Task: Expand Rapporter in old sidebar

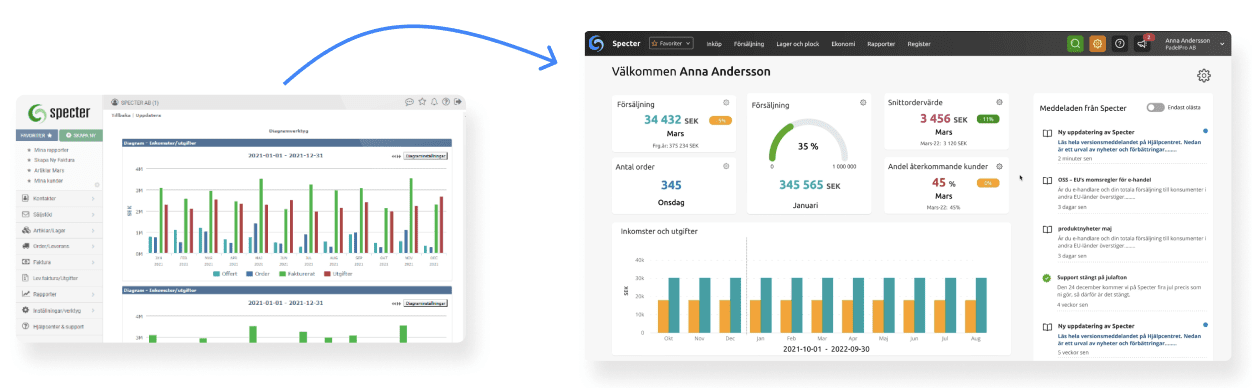Action: point(60,294)
